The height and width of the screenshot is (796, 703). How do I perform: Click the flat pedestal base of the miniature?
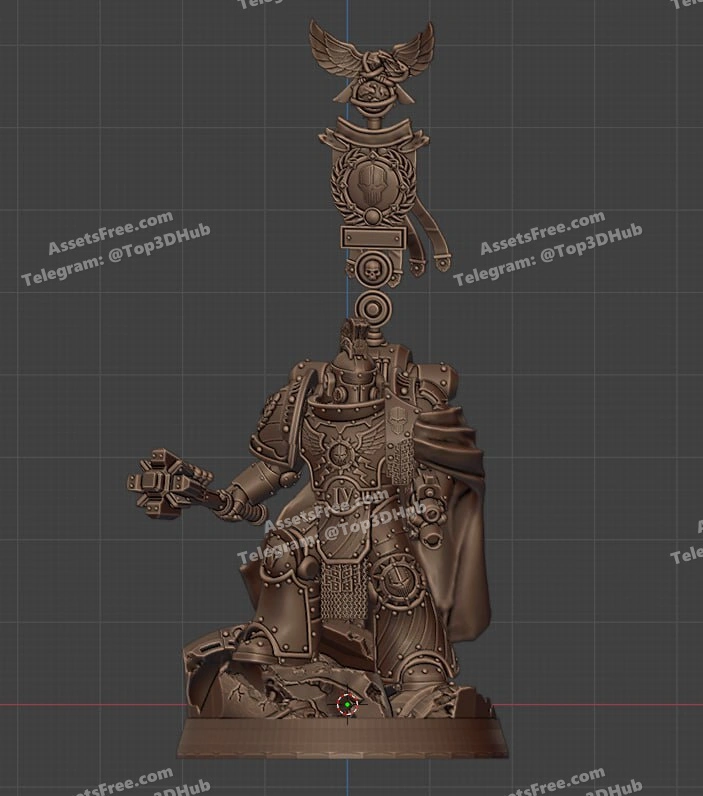click(x=343, y=739)
